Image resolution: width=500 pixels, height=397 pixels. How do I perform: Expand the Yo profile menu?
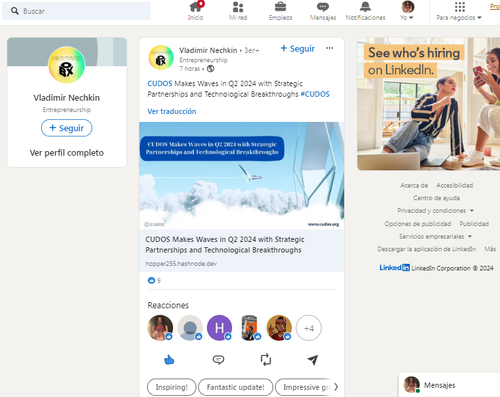pos(407,11)
